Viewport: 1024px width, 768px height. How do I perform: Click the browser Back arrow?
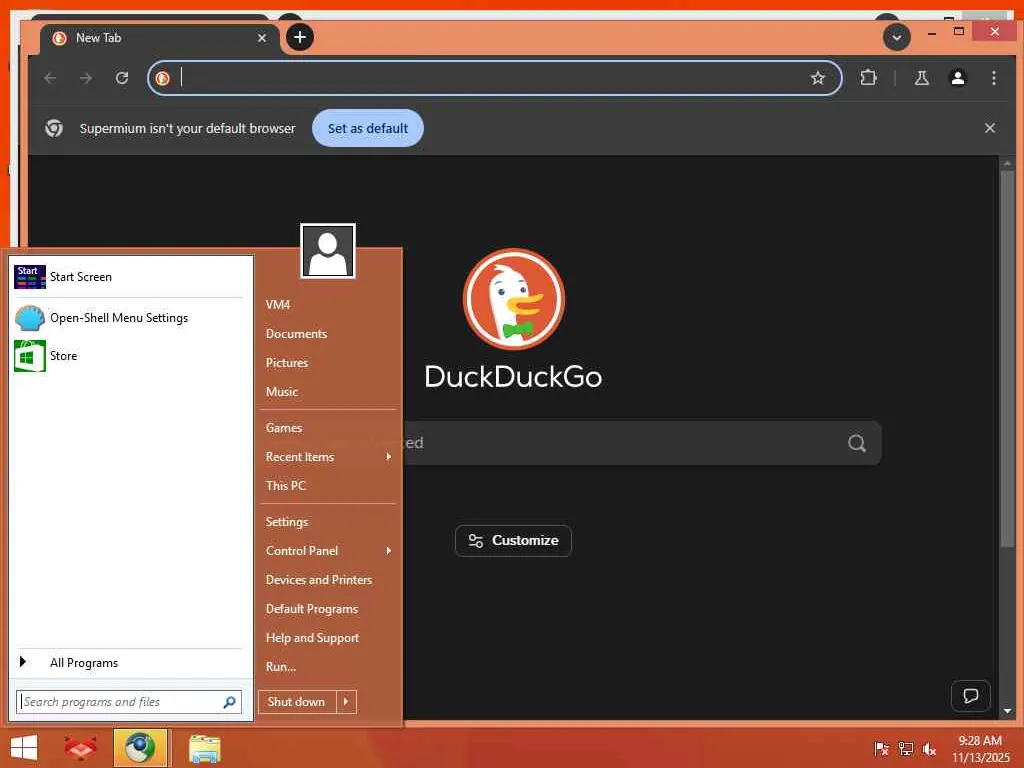click(50, 78)
